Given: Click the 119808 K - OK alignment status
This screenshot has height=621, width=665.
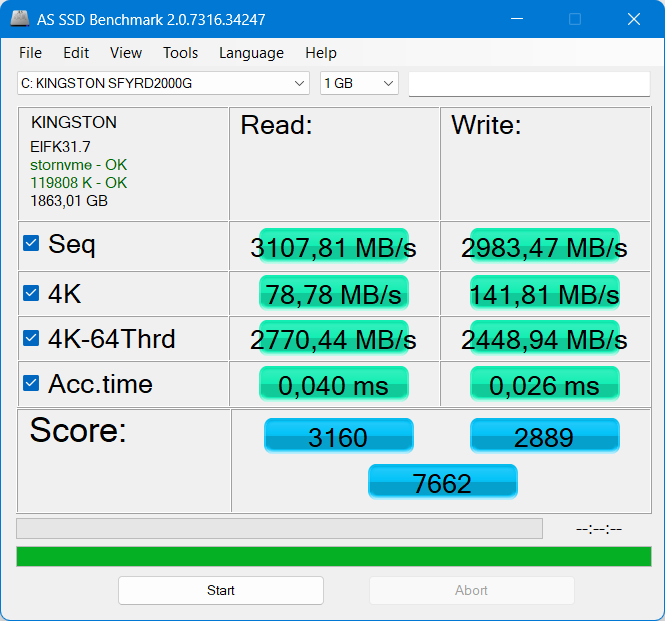Looking at the screenshot, I should coord(78,183).
